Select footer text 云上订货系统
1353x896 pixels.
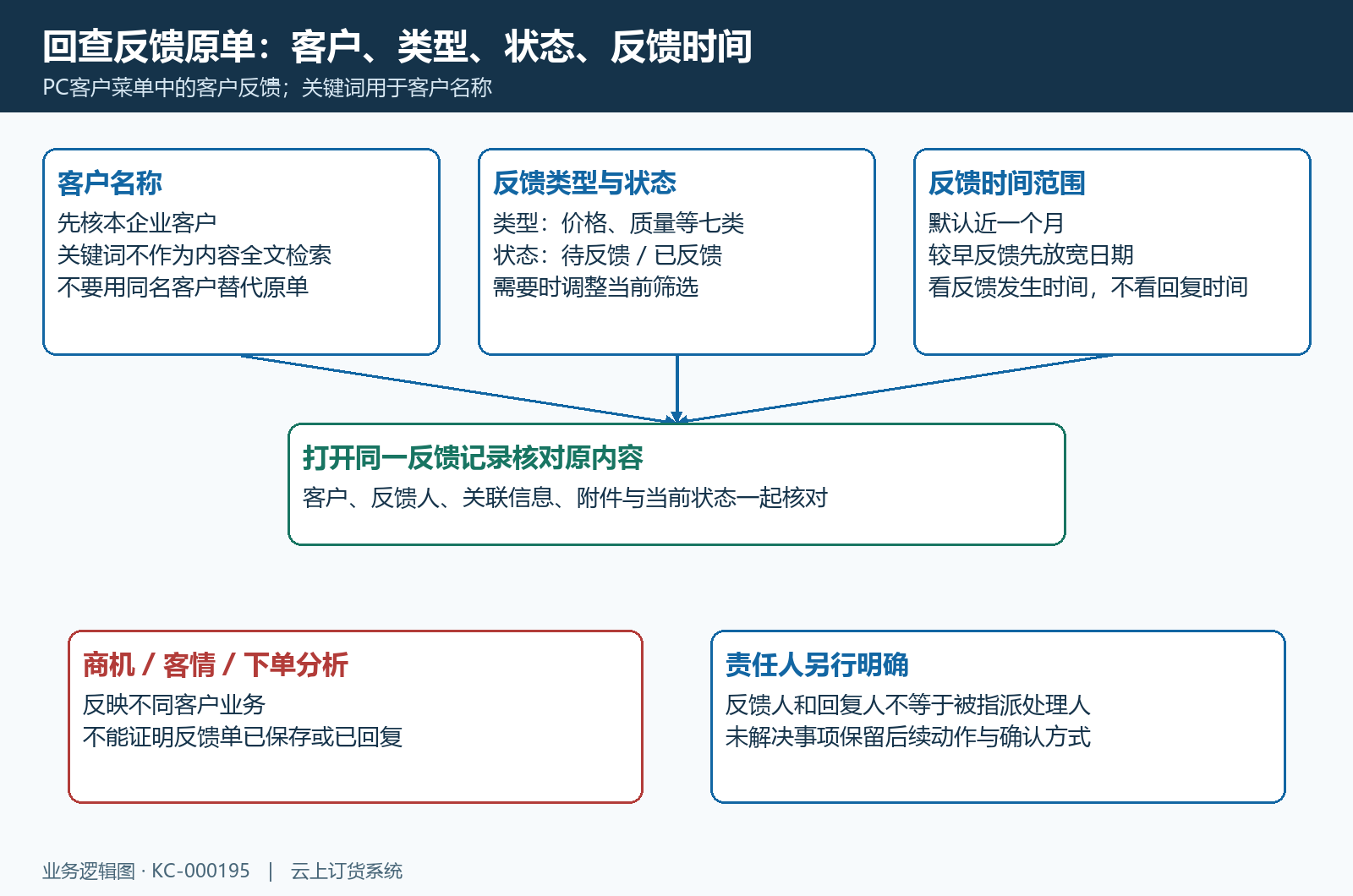pos(347,871)
